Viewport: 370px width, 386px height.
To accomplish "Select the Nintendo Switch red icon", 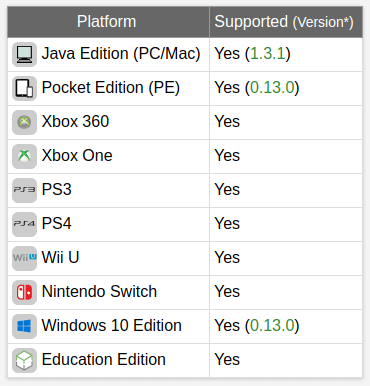I will click(24, 292).
